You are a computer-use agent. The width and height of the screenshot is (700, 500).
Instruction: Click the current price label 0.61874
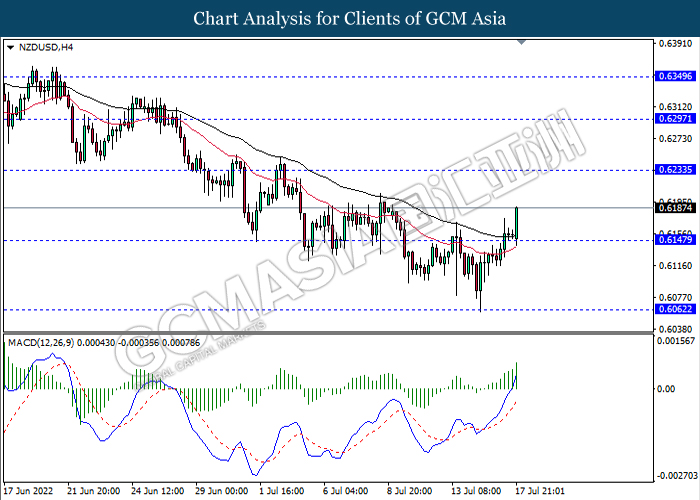click(675, 208)
